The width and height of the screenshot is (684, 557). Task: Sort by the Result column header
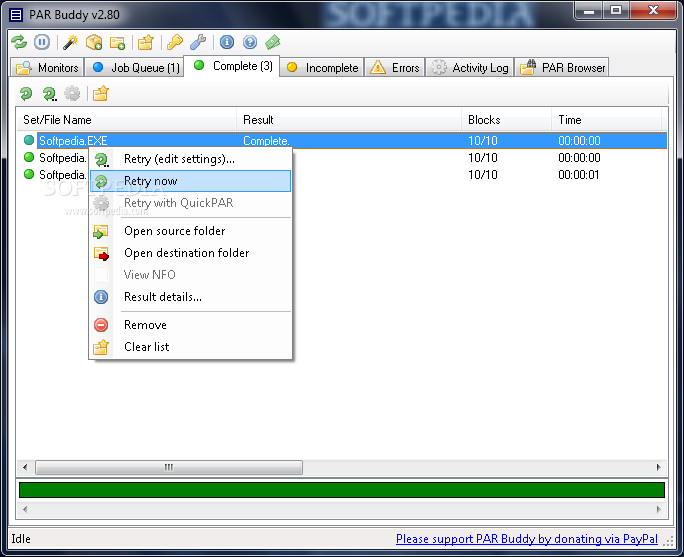[349, 120]
